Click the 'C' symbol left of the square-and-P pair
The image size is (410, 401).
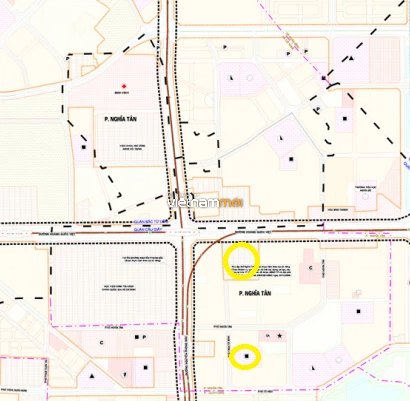tap(102, 343)
